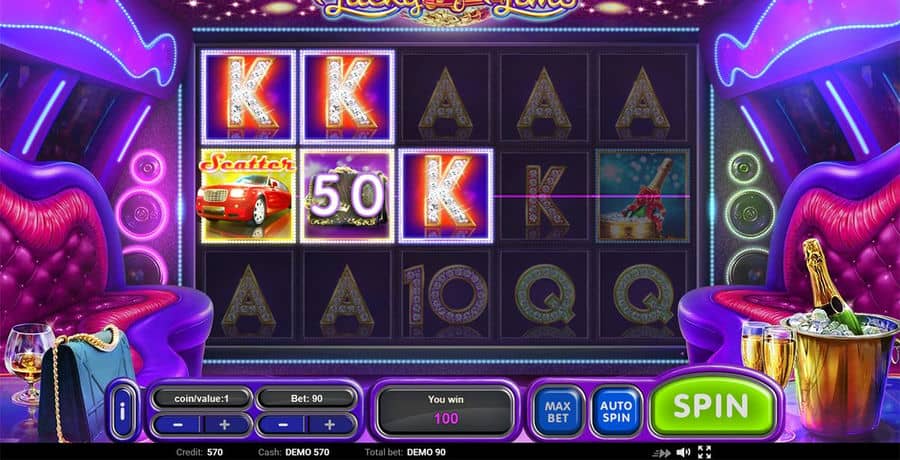Image resolution: width=900 pixels, height=460 pixels.
Task: Toggle fullscreen mode icon
Action: pos(704,452)
